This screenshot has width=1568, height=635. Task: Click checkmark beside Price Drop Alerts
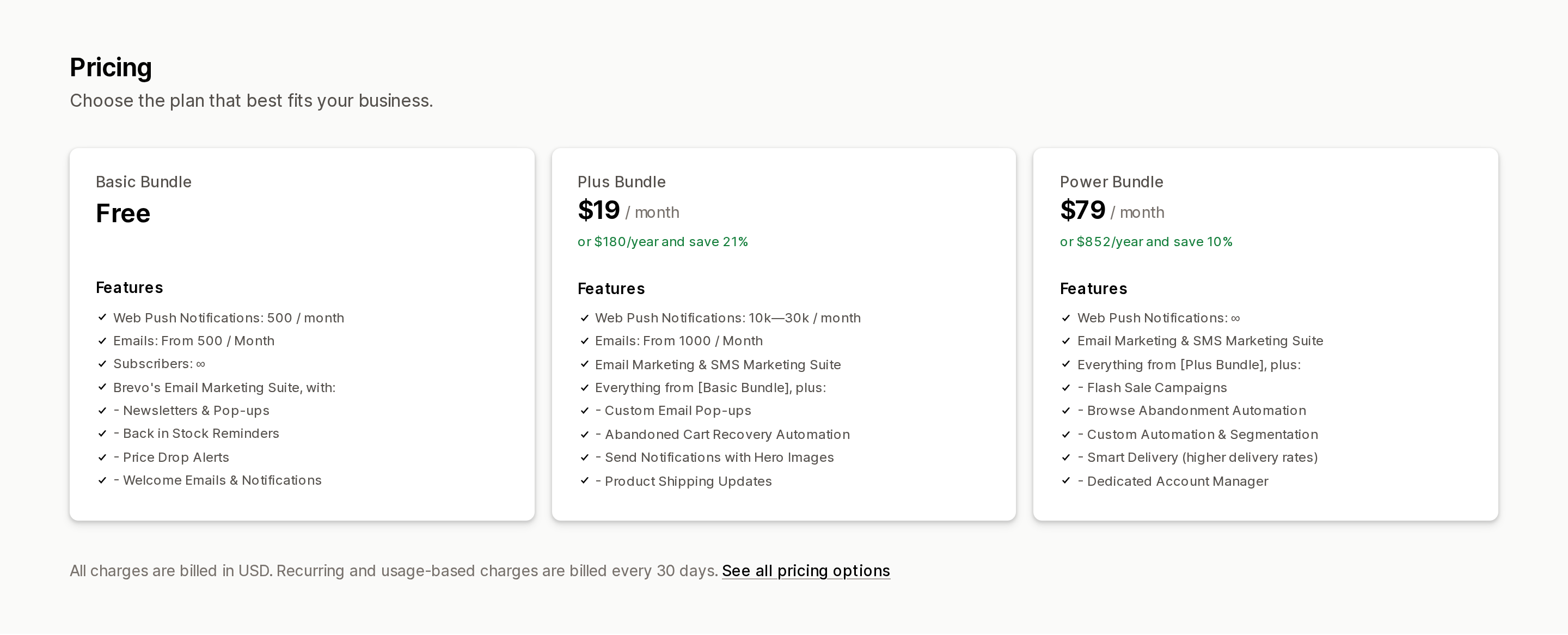(x=102, y=457)
